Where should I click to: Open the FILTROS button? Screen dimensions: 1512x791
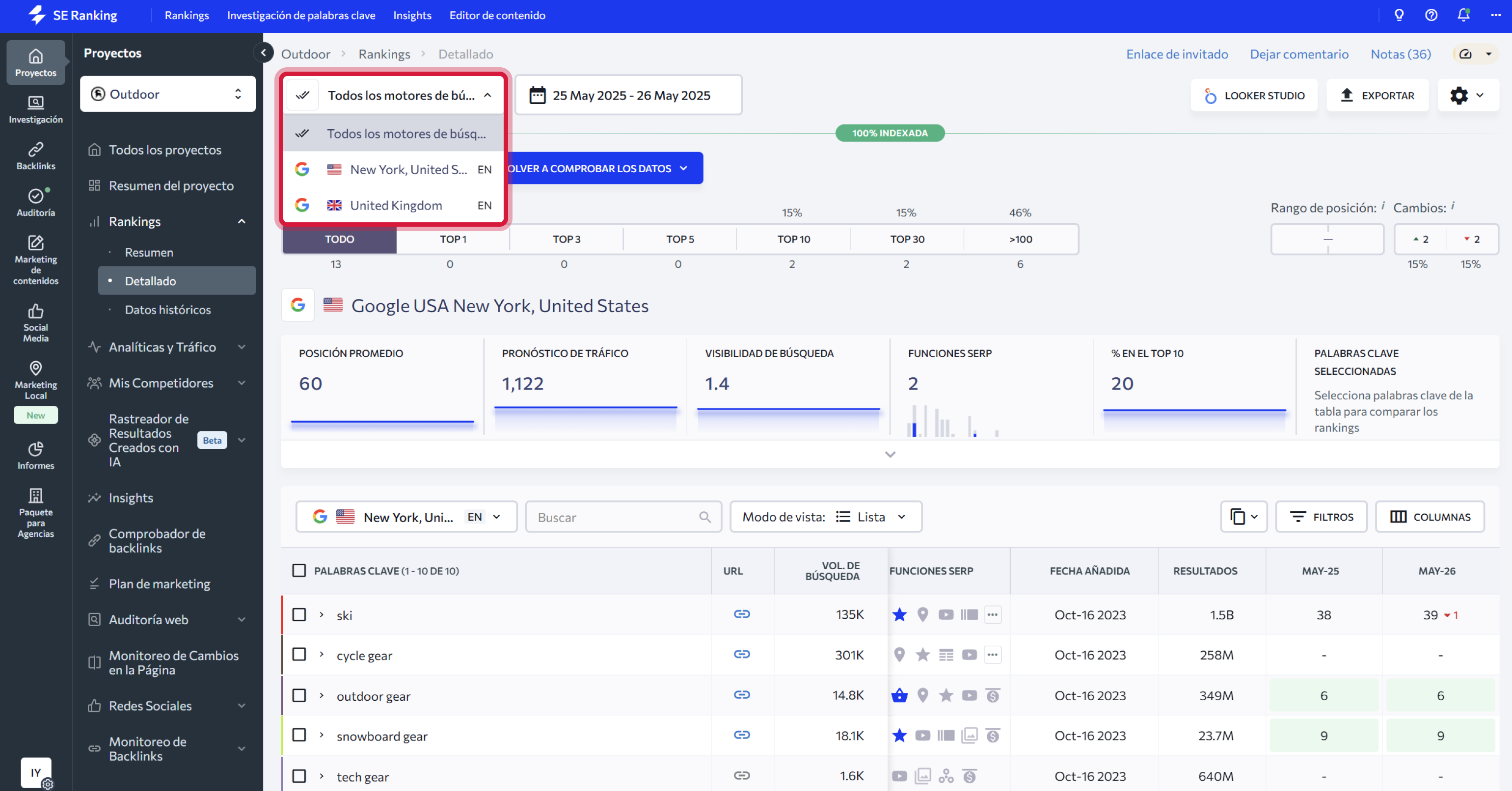click(x=1321, y=517)
